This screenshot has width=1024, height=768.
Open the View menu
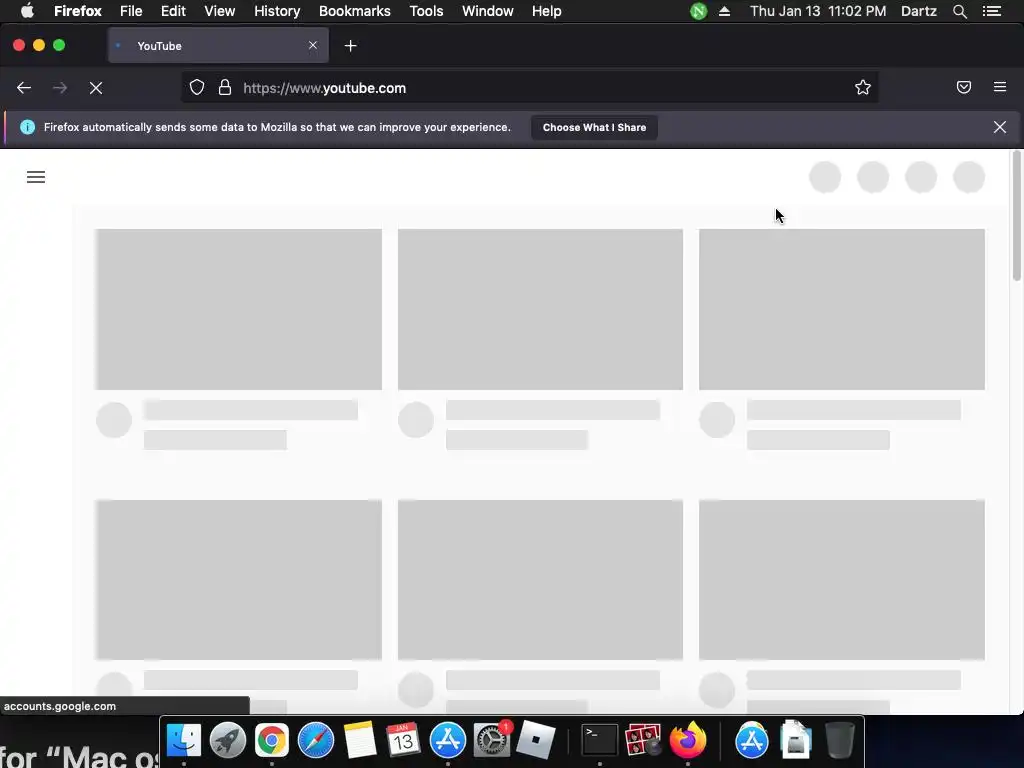pos(219,11)
